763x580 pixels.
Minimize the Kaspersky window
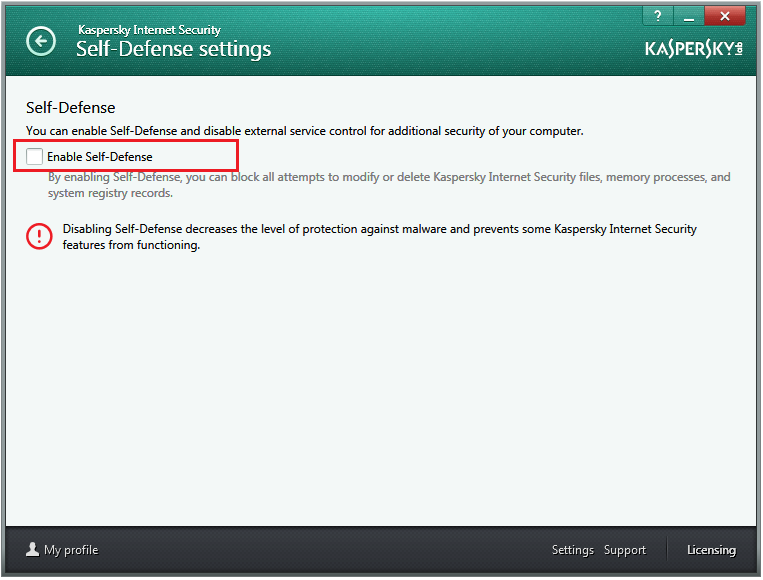689,16
